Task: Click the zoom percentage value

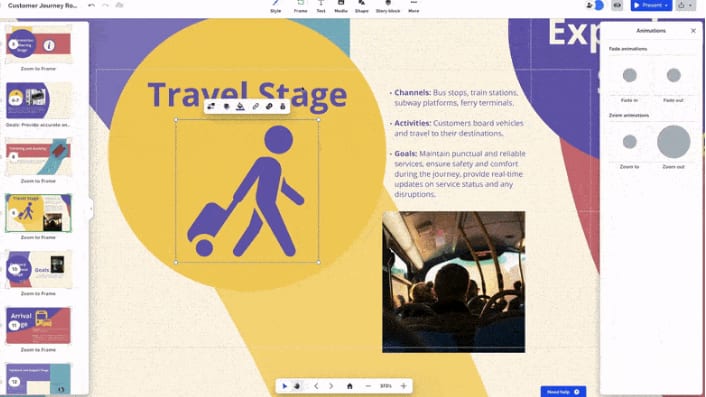Action: pyautogui.click(x=386, y=386)
